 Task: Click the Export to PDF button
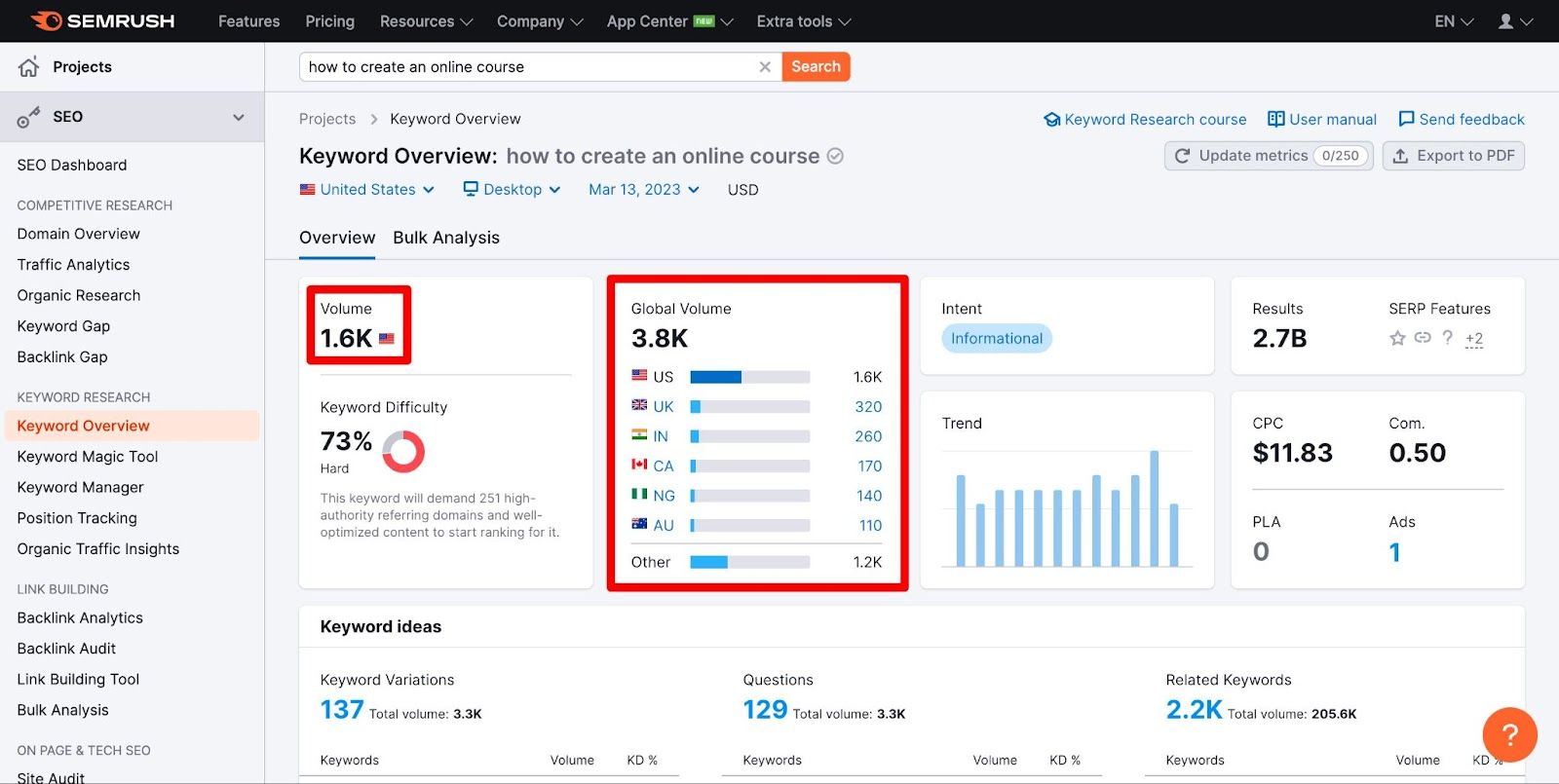tap(1454, 156)
